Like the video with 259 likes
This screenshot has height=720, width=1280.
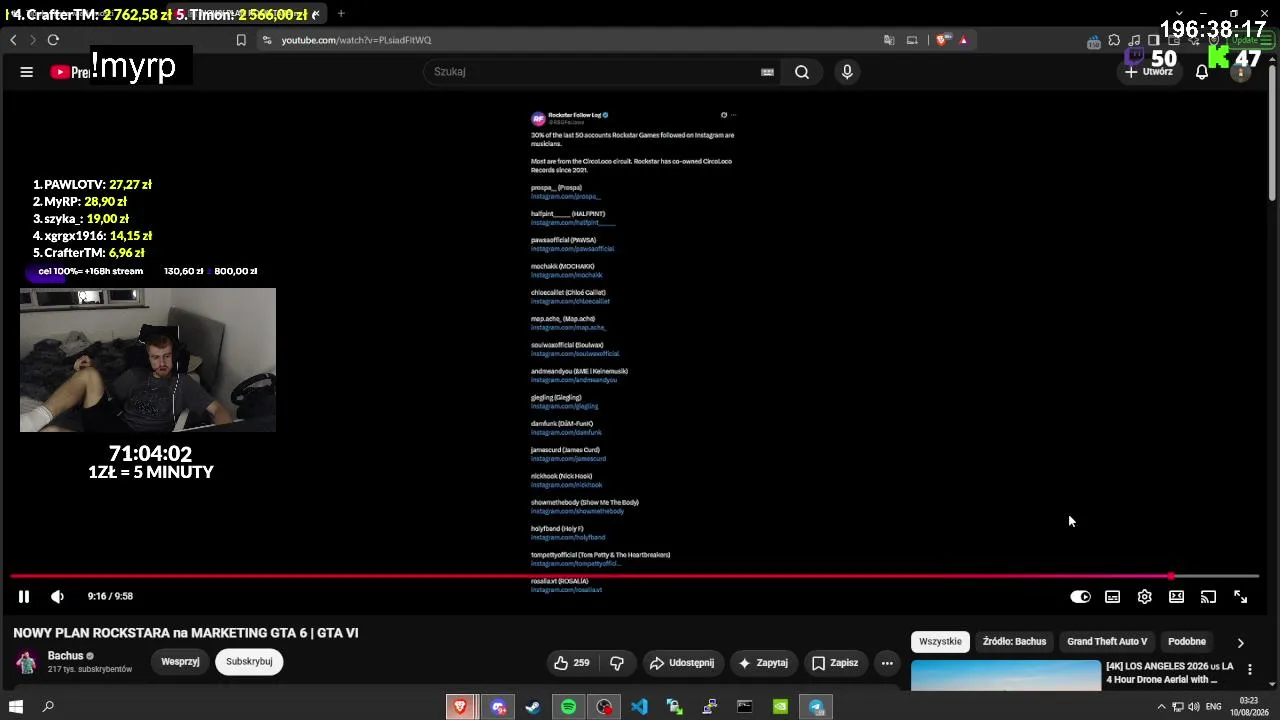point(573,663)
